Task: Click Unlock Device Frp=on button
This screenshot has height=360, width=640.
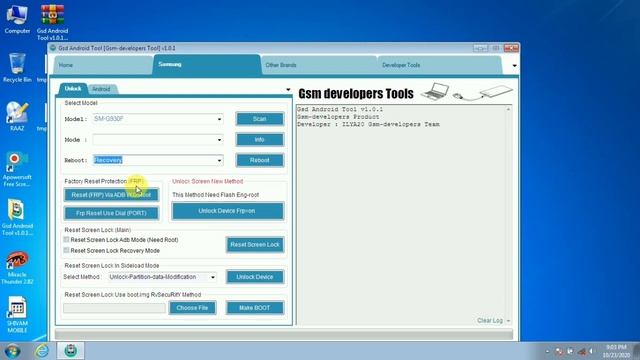Action: 227,211
